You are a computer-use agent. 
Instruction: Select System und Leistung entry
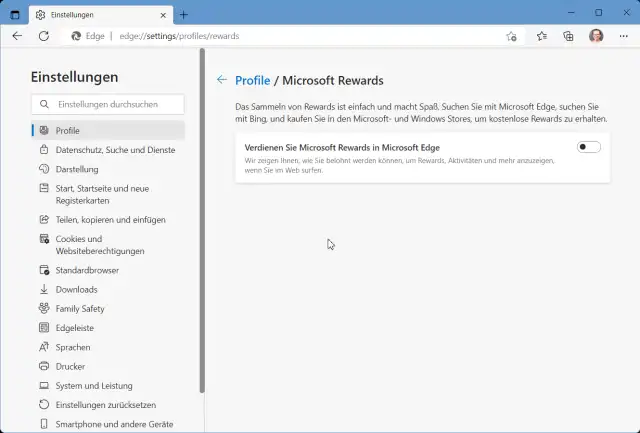(x=108, y=386)
